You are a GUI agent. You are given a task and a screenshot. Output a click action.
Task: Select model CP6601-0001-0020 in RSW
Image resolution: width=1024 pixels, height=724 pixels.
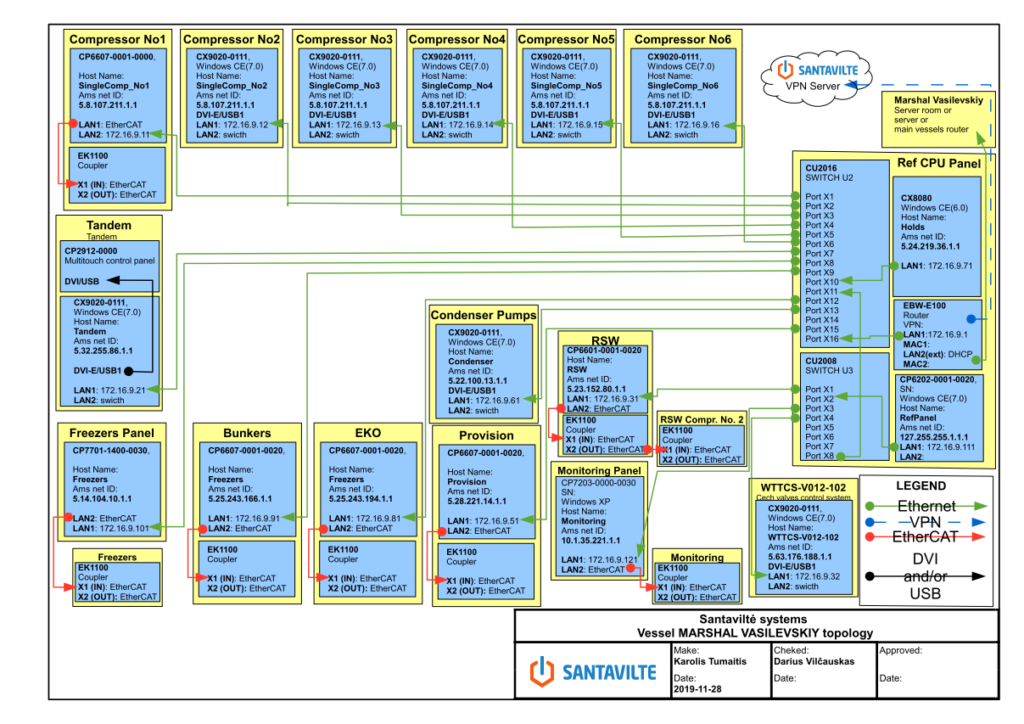pyautogui.click(x=604, y=351)
